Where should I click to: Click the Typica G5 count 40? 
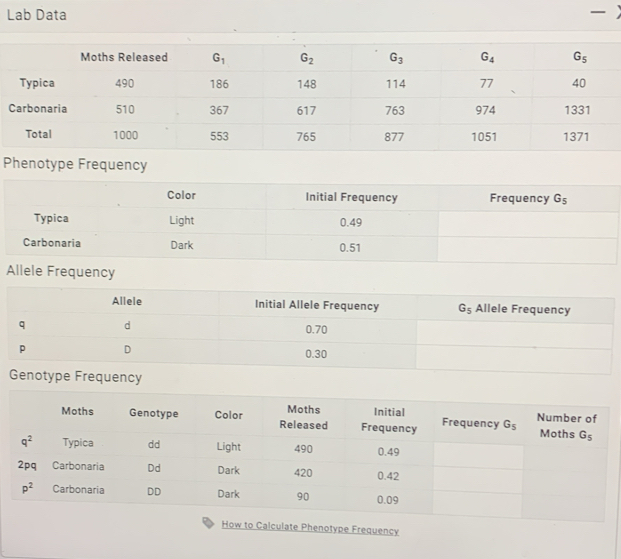click(x=579, y=83)
